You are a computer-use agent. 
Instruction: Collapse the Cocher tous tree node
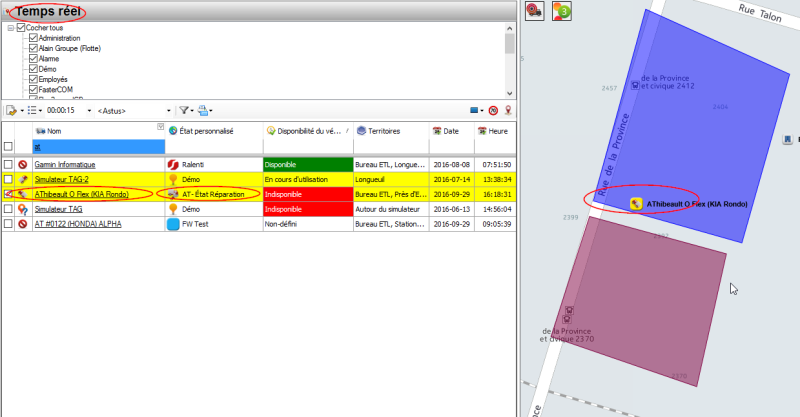[x=10, y=28]
